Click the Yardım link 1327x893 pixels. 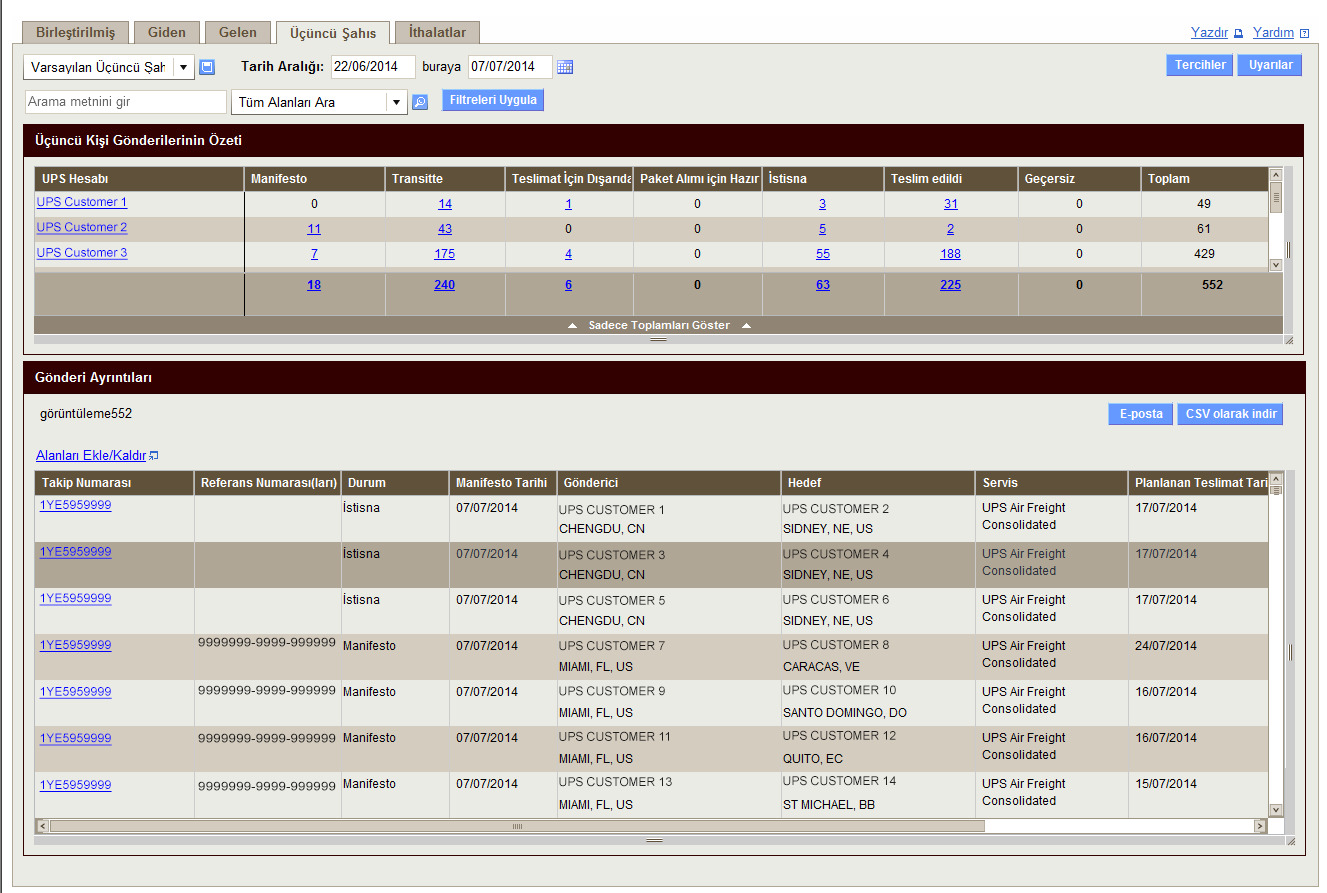click(1273, 33)
